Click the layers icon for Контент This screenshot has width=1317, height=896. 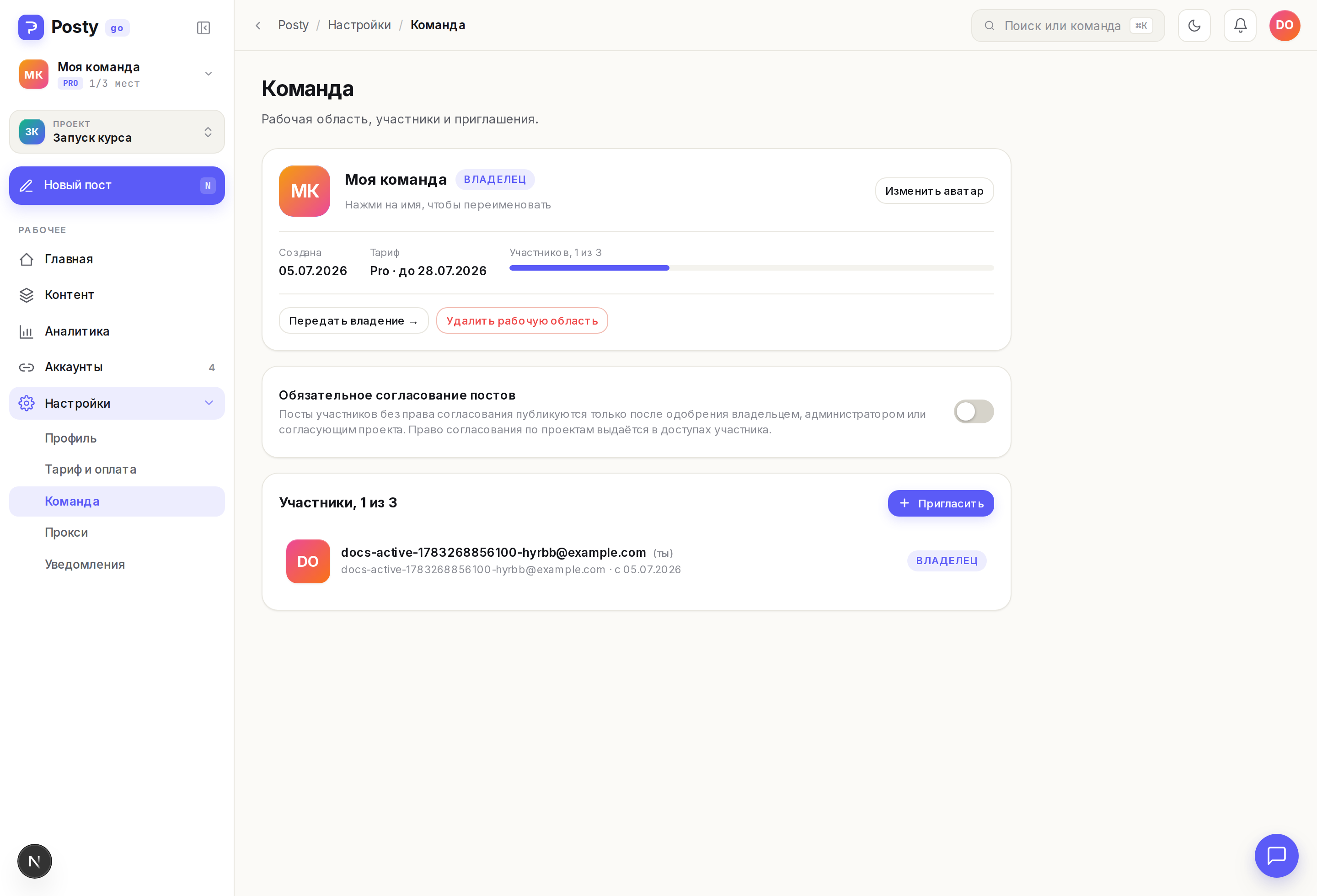26,295
